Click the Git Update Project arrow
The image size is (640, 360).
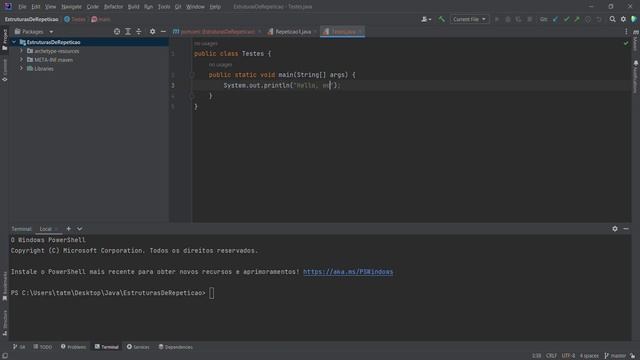point(556,19)
